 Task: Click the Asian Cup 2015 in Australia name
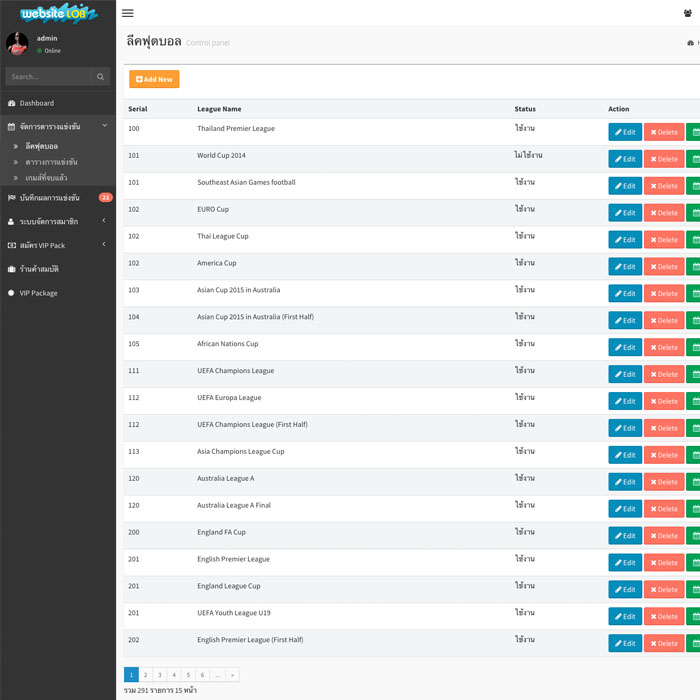(239, 290)
